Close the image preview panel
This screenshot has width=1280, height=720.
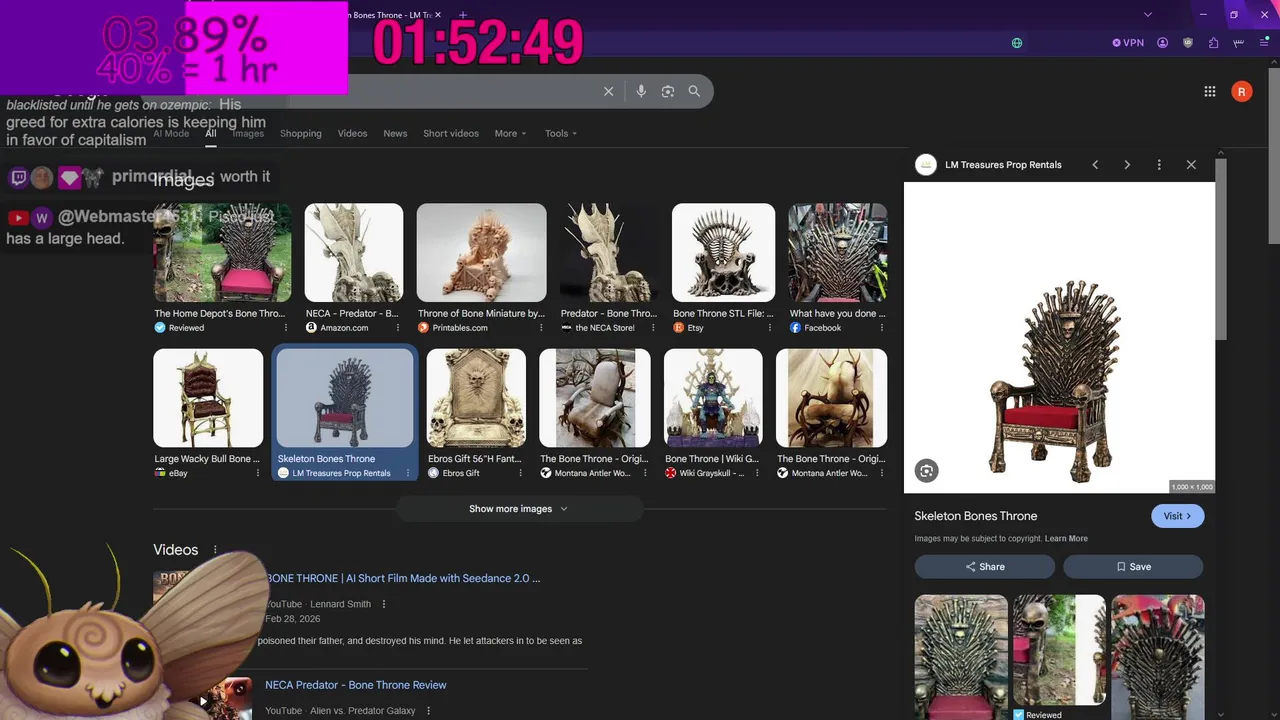coord(1191,165)
